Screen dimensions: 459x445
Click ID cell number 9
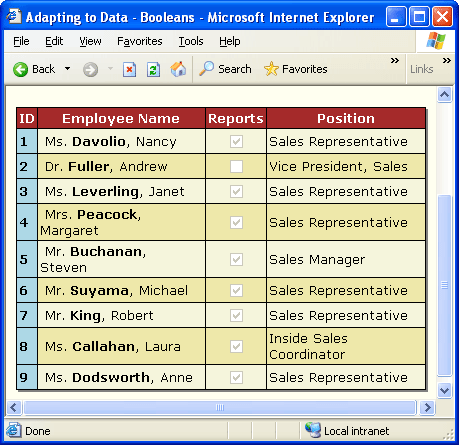tap(27, 377)
